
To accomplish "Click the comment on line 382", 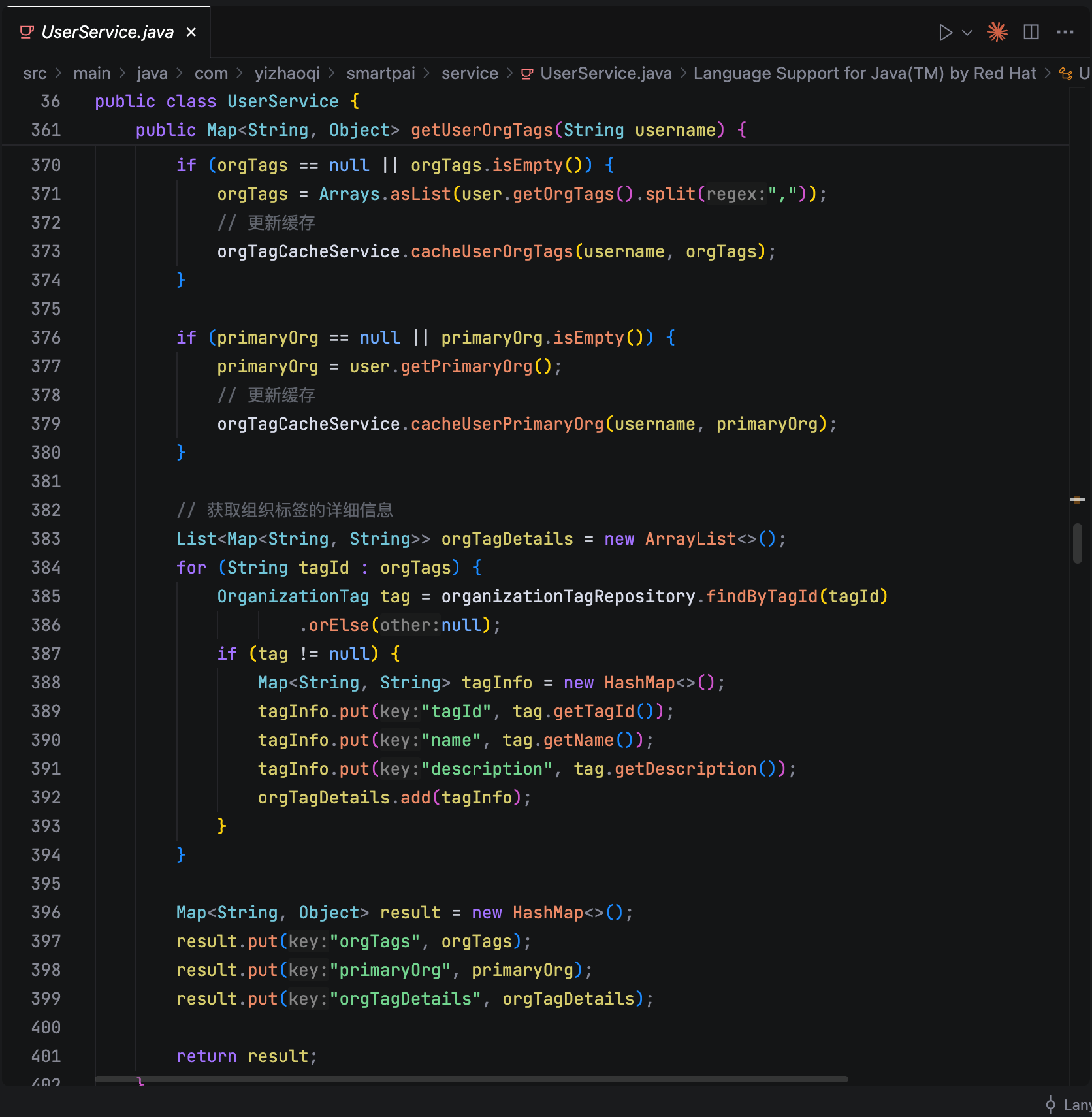I will (285, 510).
